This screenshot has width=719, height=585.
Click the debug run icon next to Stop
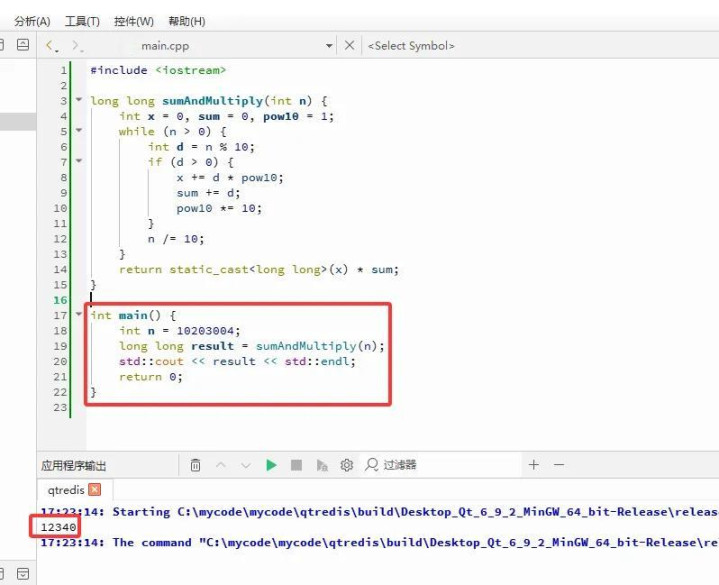coord(322,465)
